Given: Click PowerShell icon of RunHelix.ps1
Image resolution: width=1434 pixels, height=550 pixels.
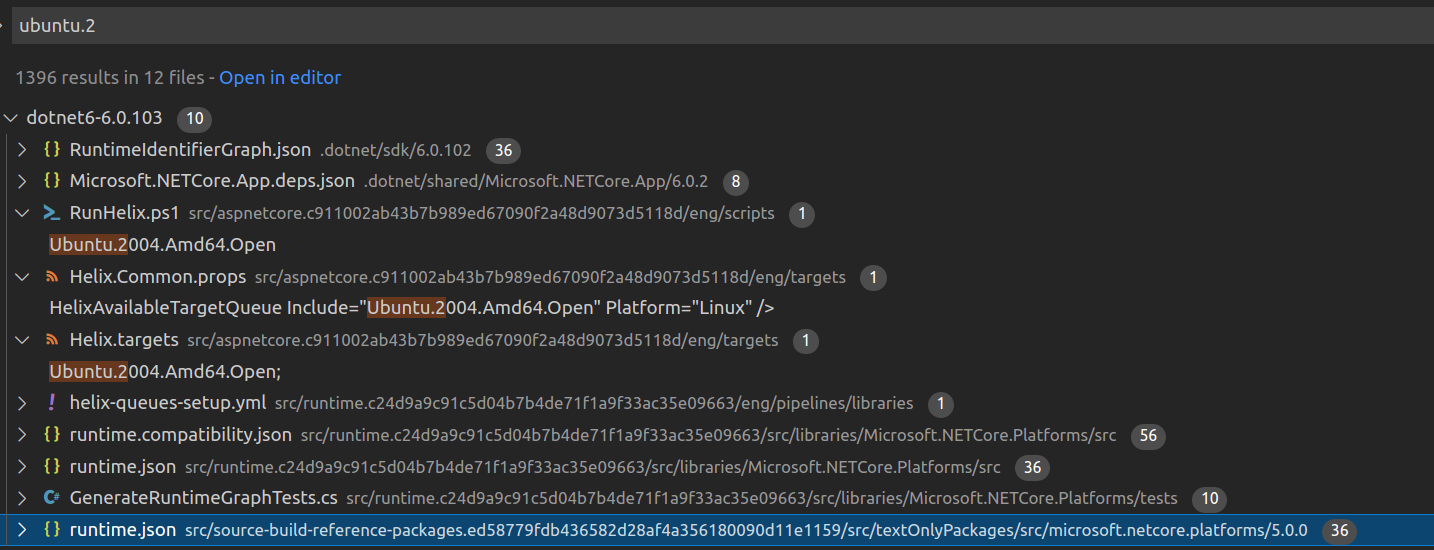Looking at the screenshot, I should [x=51, y=213].
